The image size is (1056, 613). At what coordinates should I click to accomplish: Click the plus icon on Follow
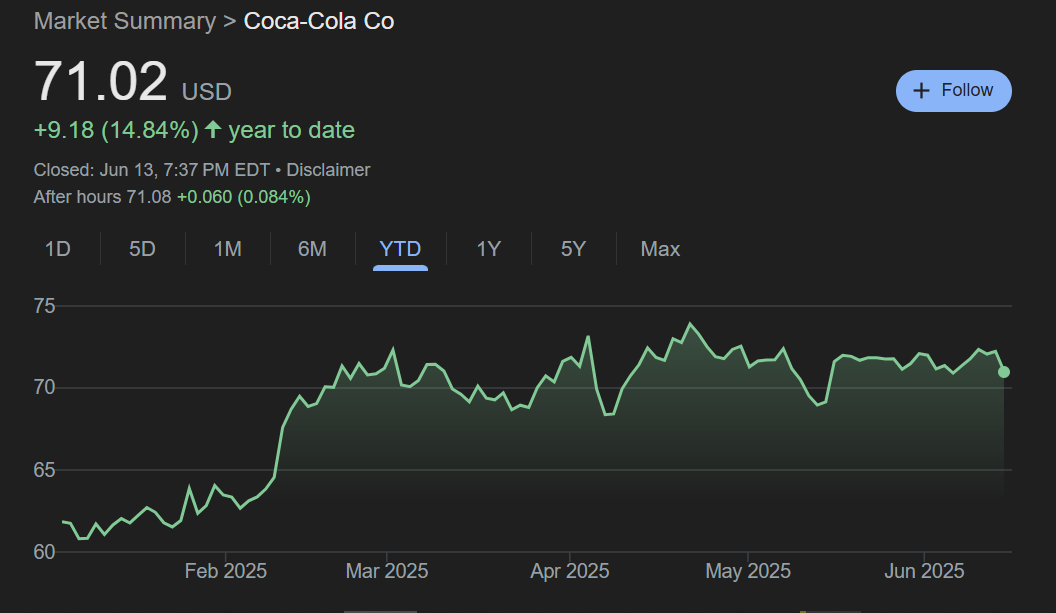(921, 91)
